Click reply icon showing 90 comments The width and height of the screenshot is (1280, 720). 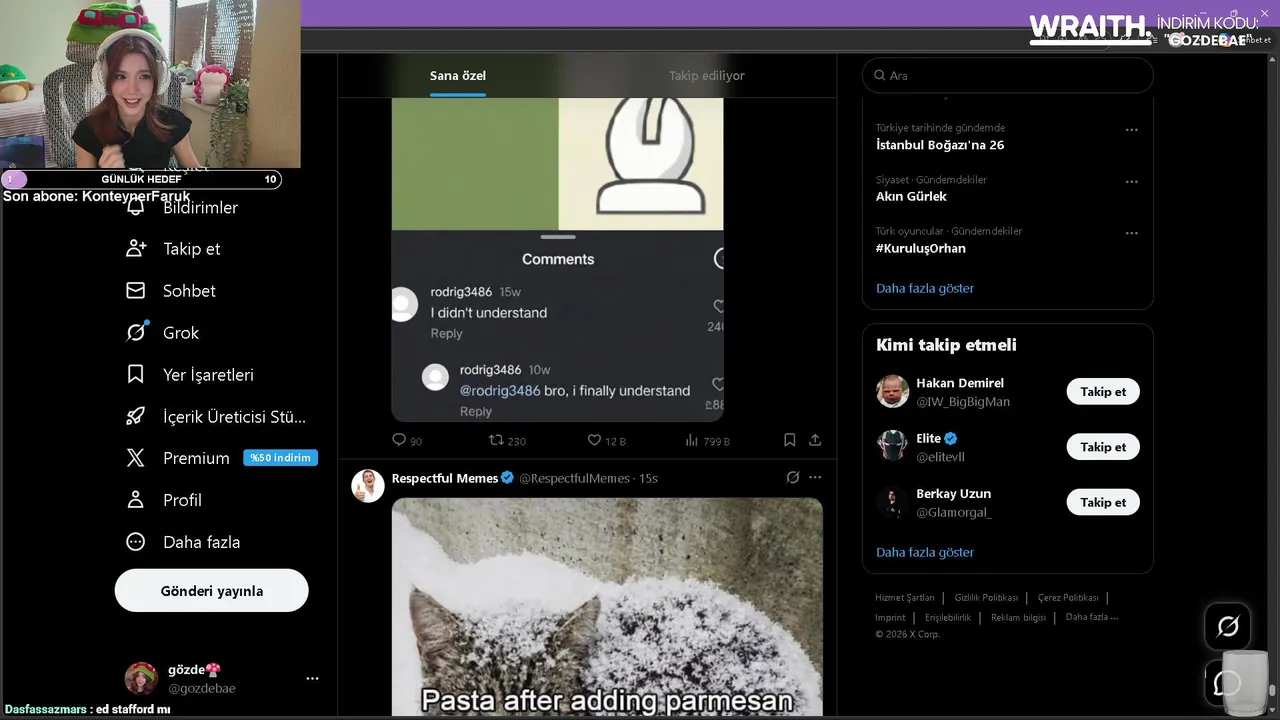coord(399,440)
